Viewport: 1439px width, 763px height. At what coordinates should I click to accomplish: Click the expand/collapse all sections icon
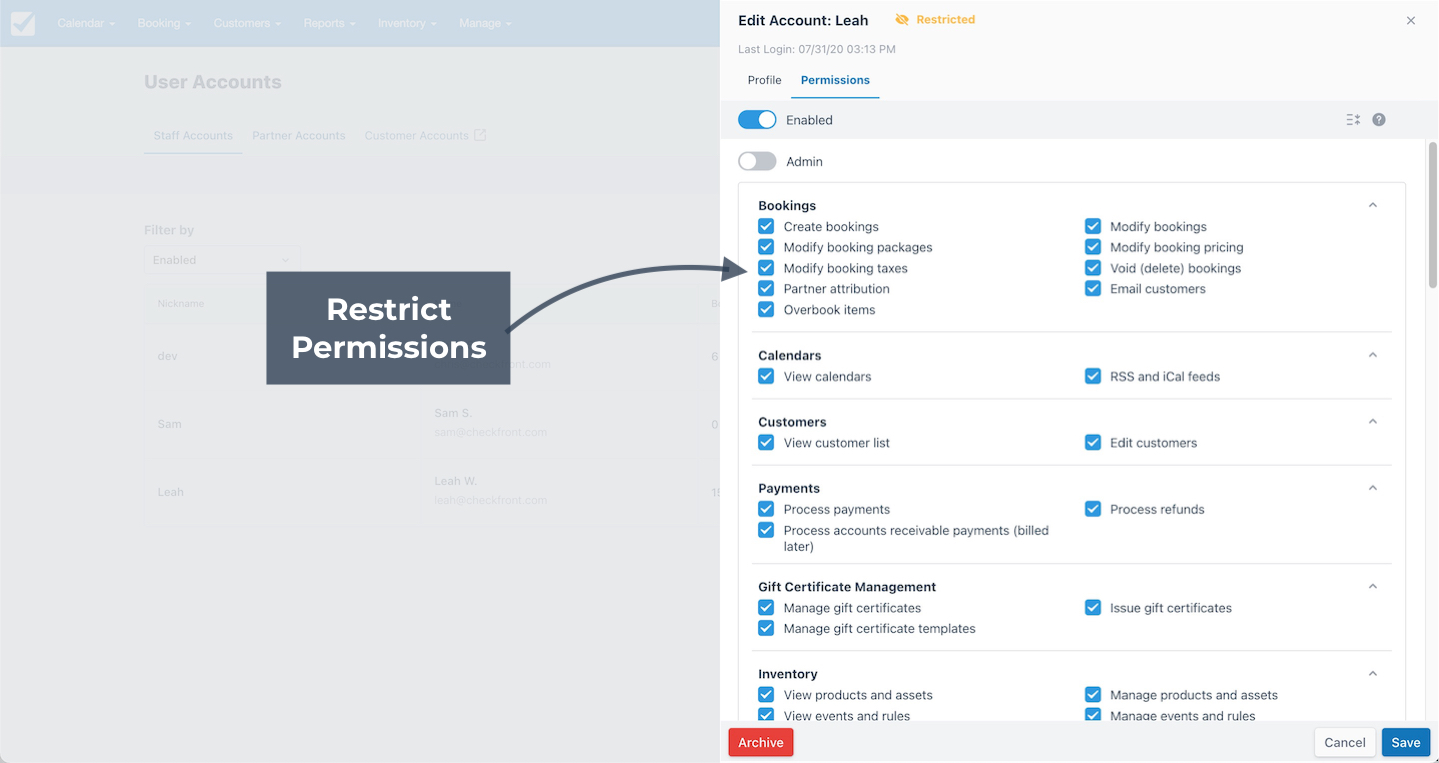pos(1353,120)
